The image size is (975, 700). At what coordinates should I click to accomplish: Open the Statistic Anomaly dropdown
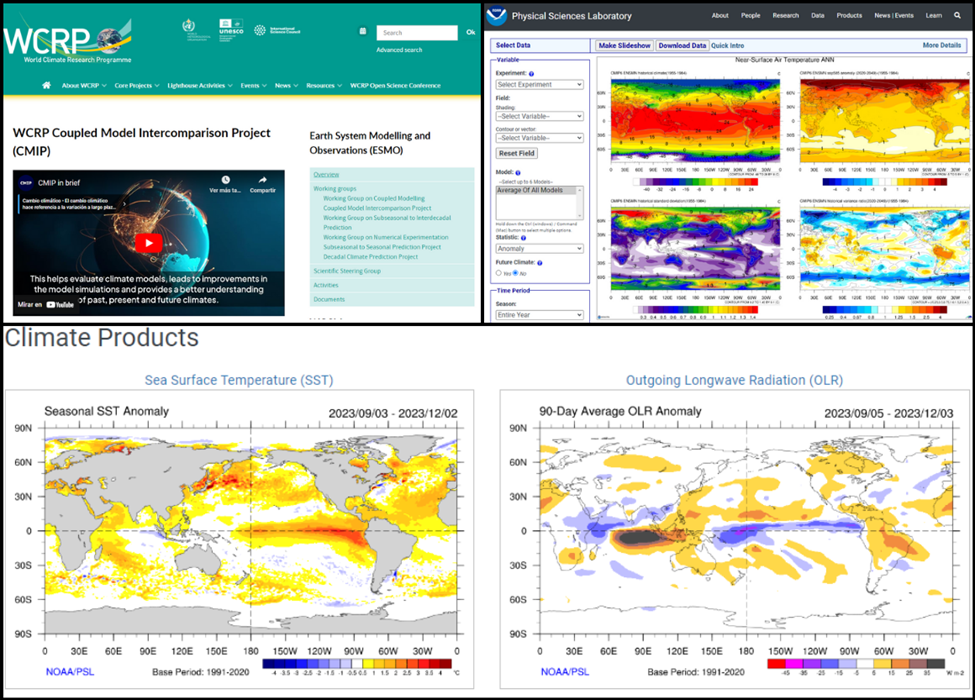pos(539,248)
